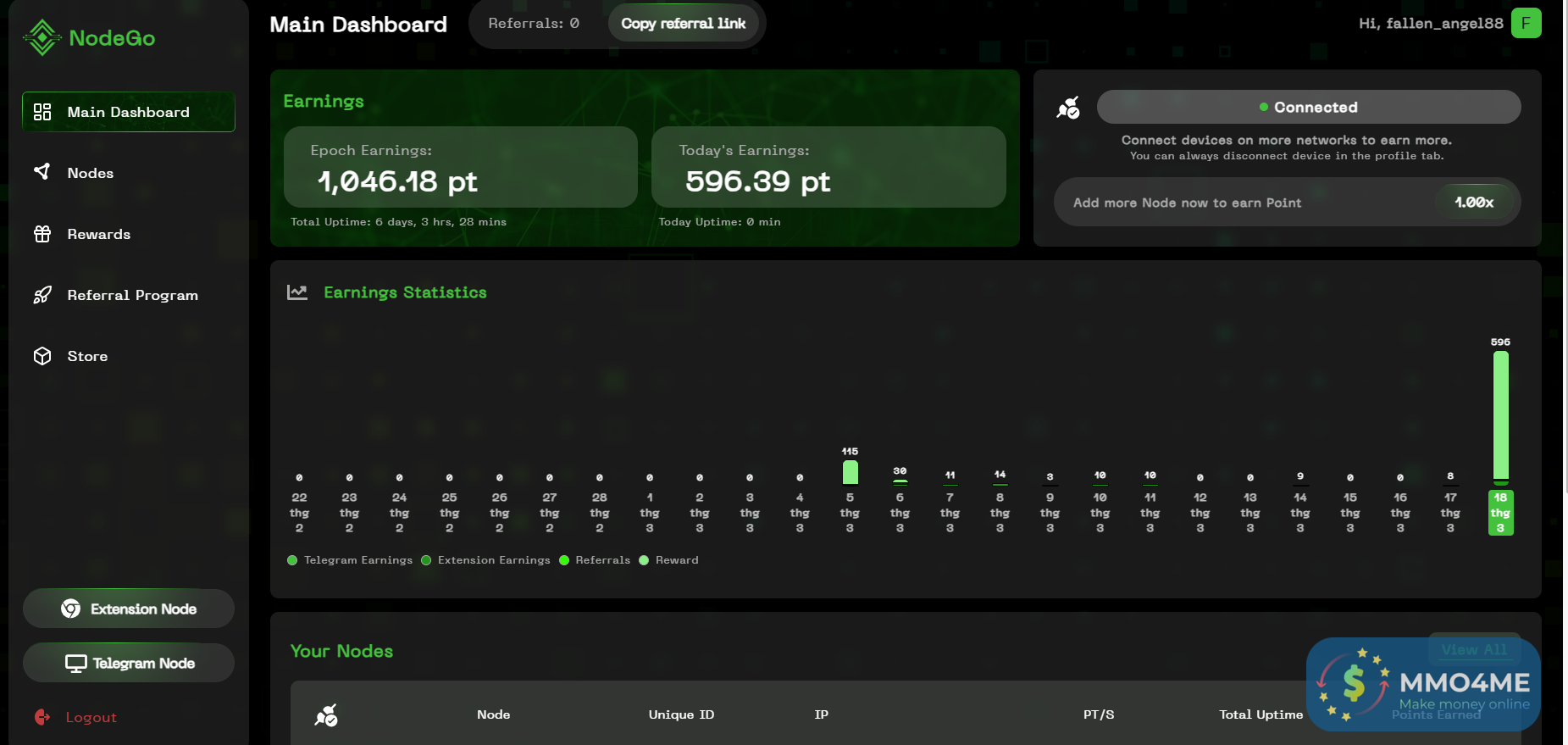The image size is (1568, 745).
Task: Click the plug icon beside Connected
Action: click(1068, 108)
